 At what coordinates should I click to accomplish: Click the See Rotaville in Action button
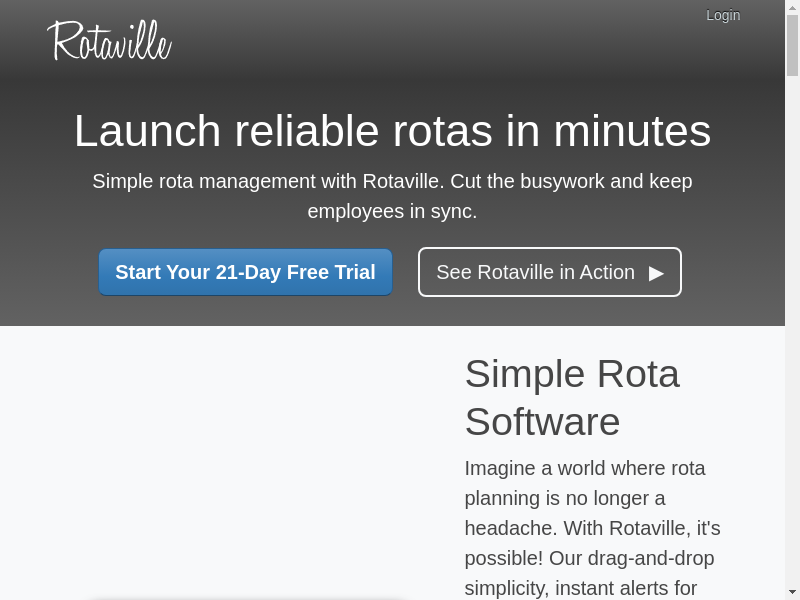click(549, 272)
